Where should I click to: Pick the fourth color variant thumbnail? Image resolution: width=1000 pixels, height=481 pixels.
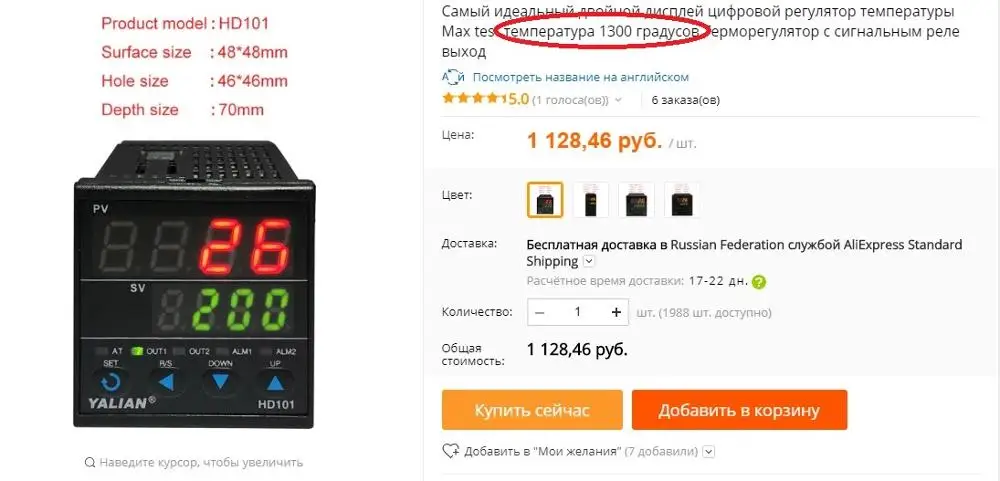coord(682,200)
